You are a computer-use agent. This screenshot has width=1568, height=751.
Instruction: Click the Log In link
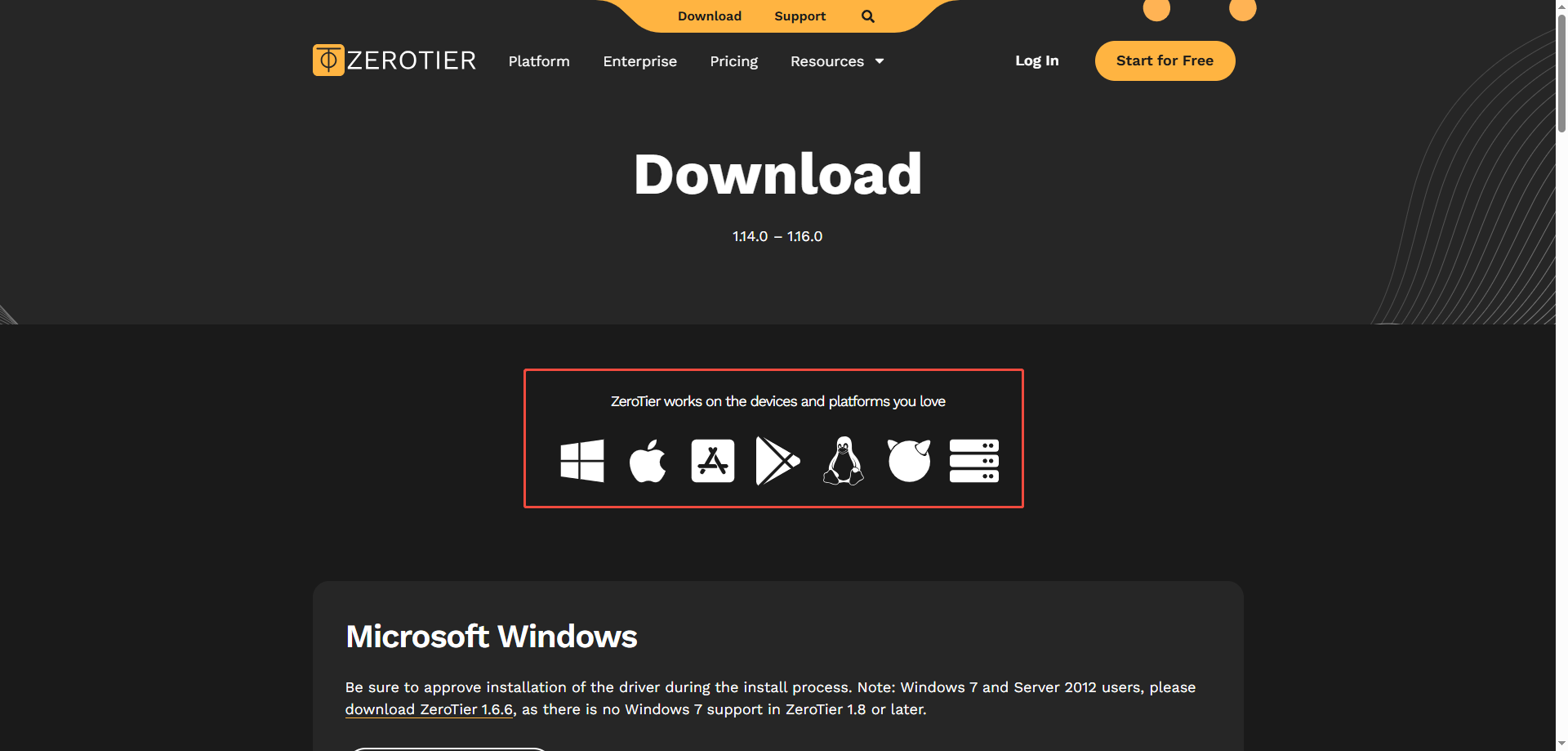click(x=1037, y=60)
